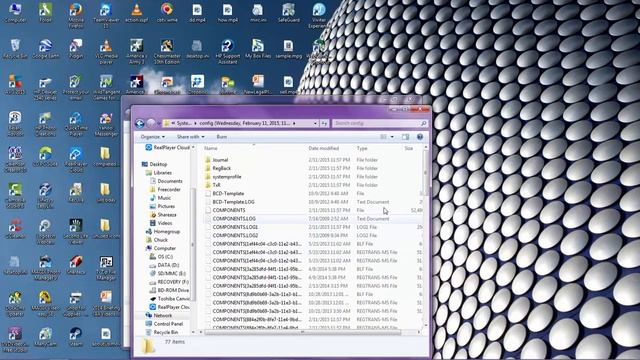Open HP Deskjet 2540 series shortcut

click(45, 87)
